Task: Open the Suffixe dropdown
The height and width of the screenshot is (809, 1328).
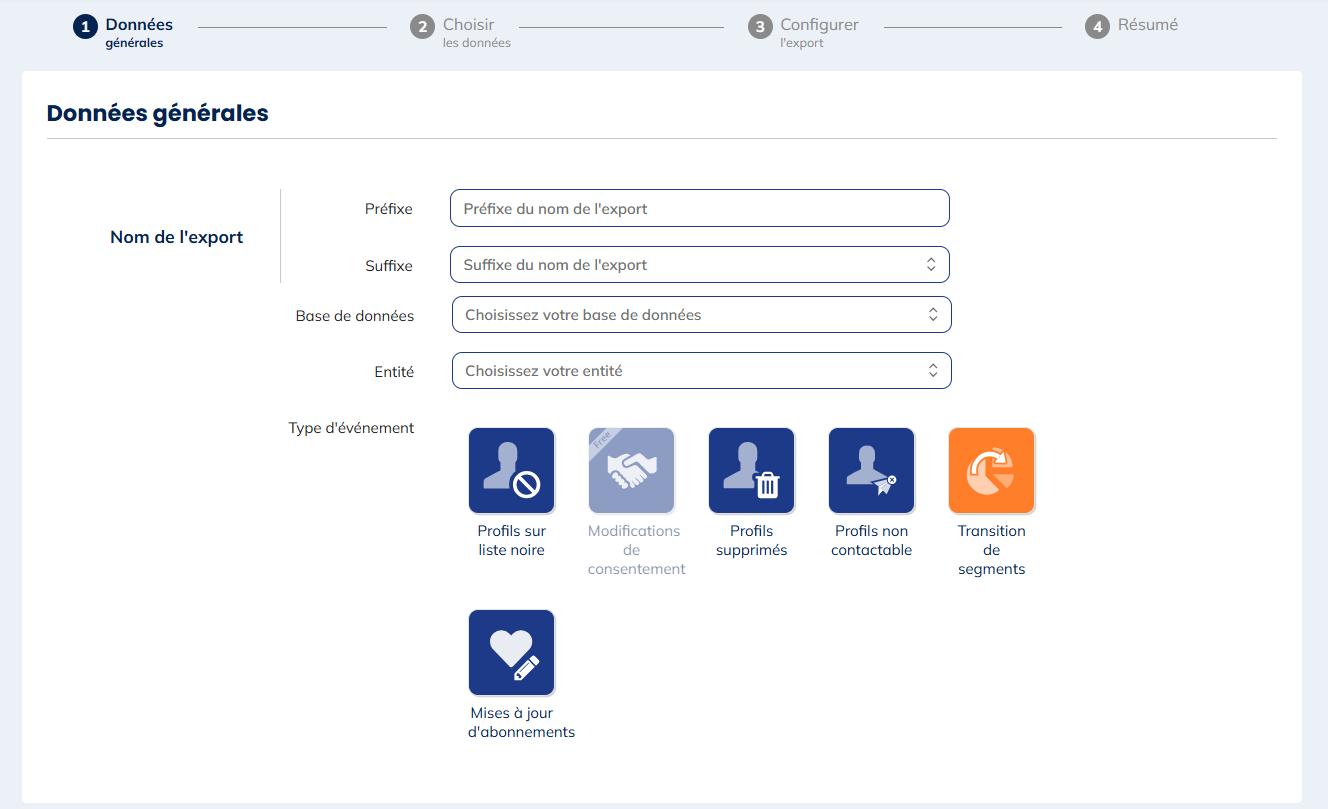Action: click(x=699, y=265)
